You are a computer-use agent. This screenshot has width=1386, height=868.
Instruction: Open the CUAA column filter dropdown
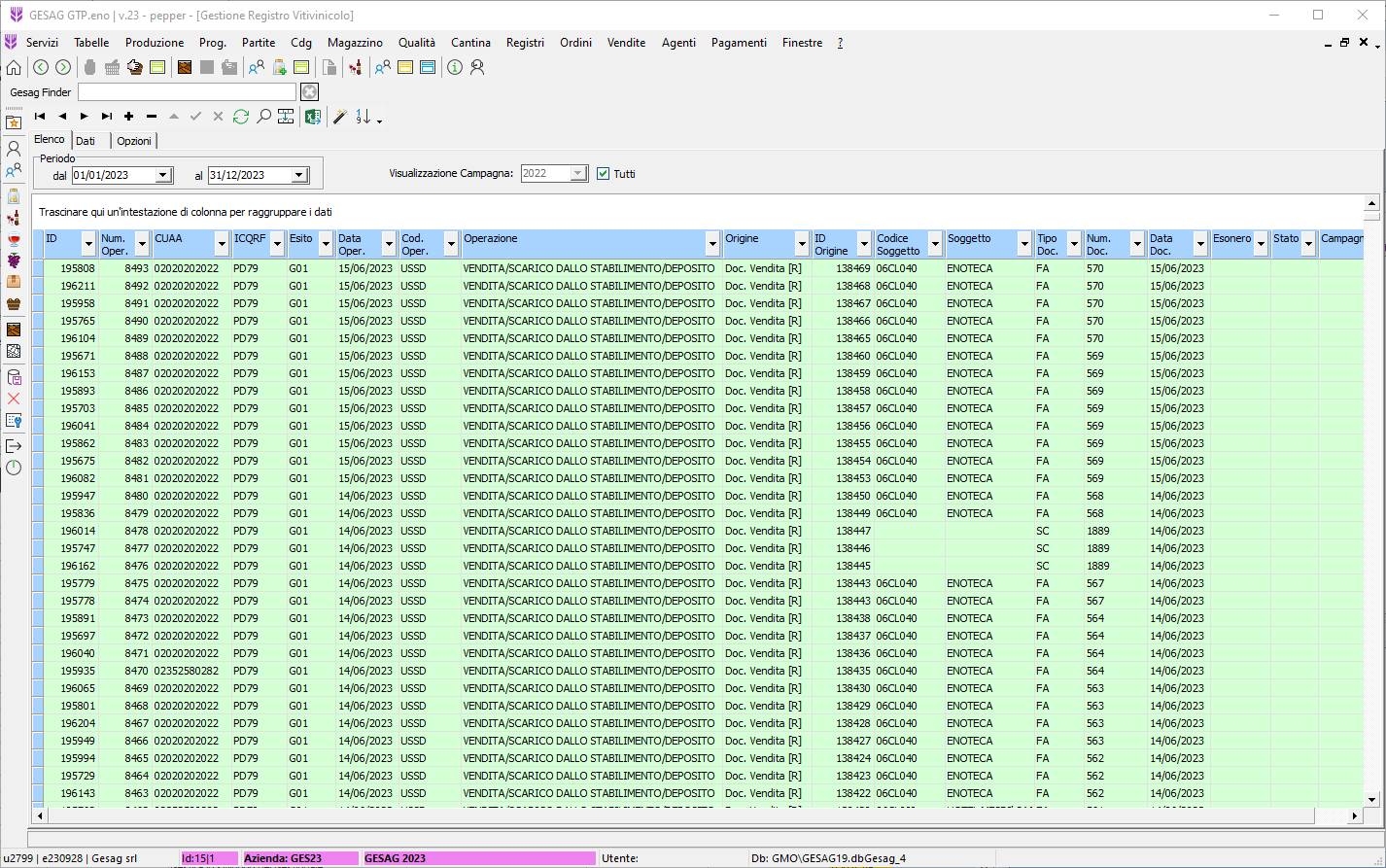pos(222,244)
